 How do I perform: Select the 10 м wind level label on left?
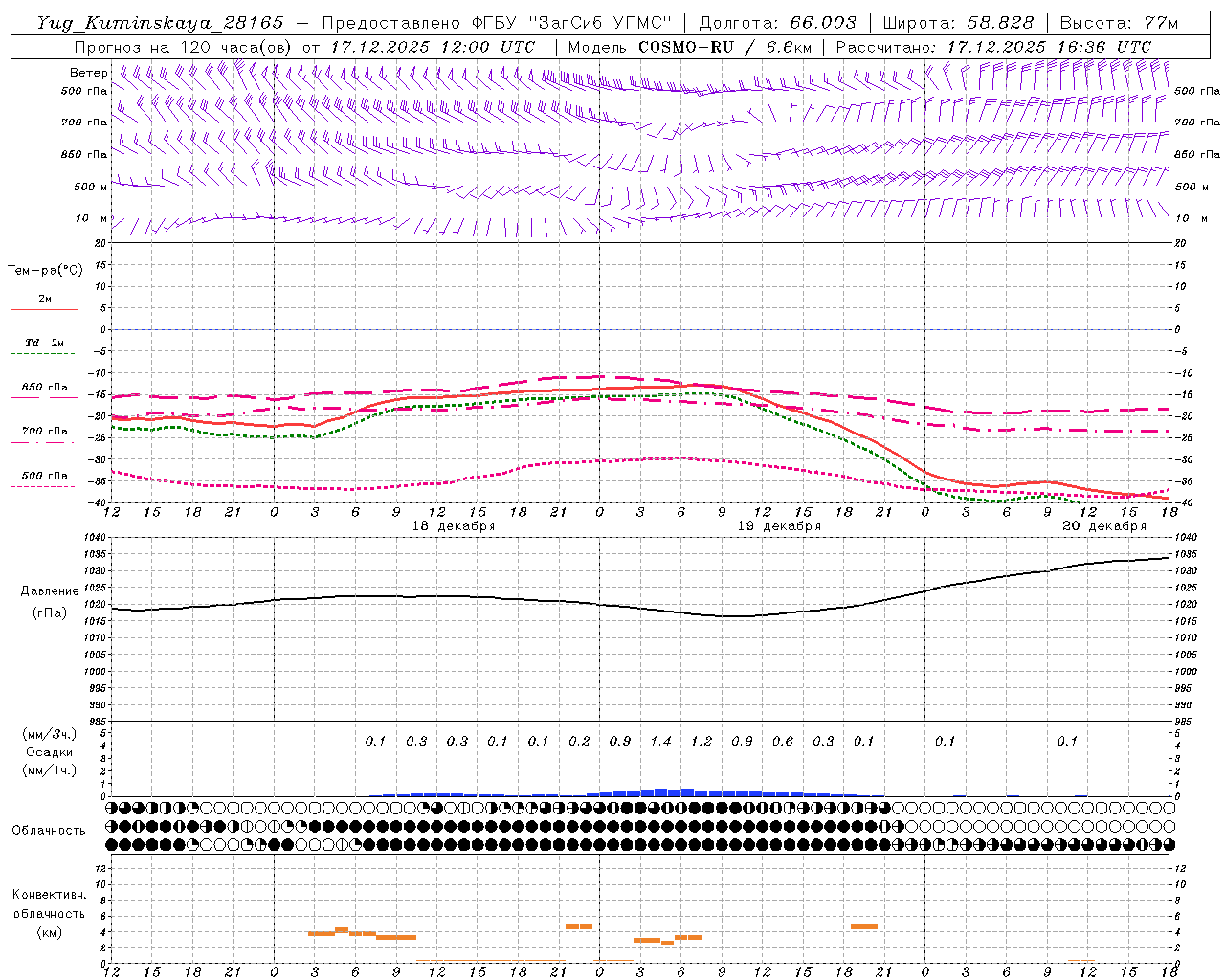tap(93, 218)
